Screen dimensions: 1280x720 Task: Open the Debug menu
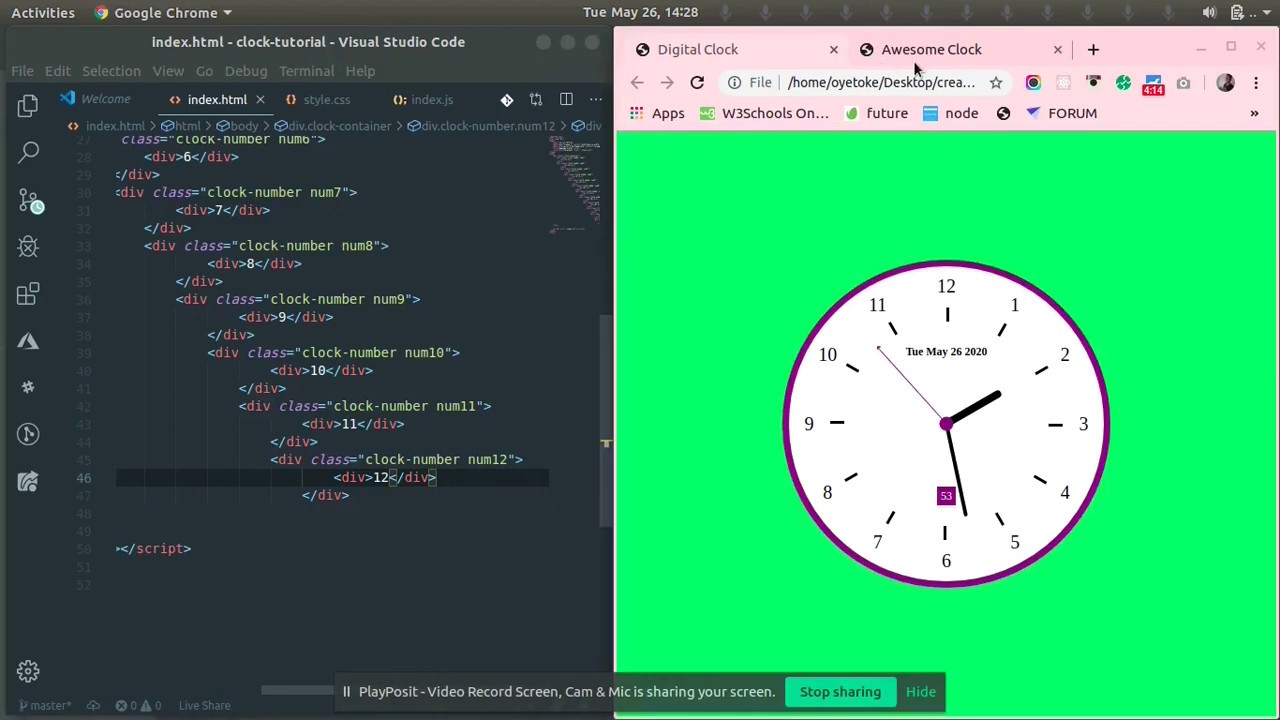click(246, 71)
